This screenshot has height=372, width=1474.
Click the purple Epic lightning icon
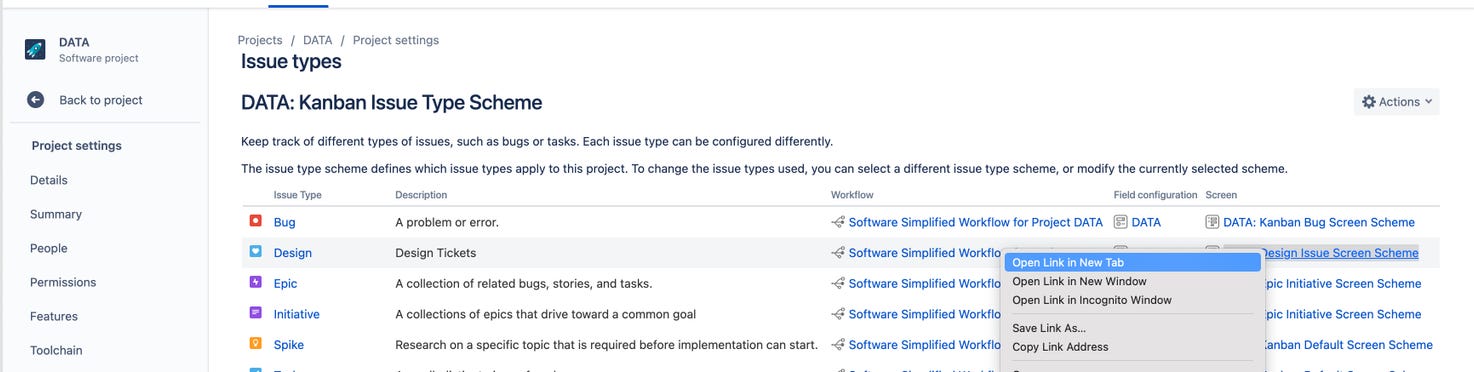pyautogui.click(x=255, y=283)
